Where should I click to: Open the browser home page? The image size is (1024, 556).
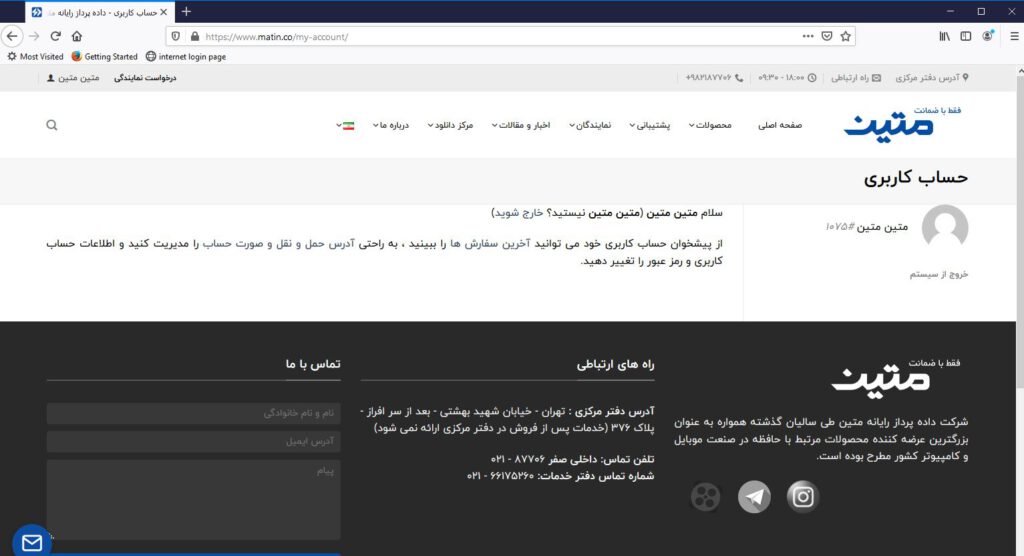tap(77, 37)
